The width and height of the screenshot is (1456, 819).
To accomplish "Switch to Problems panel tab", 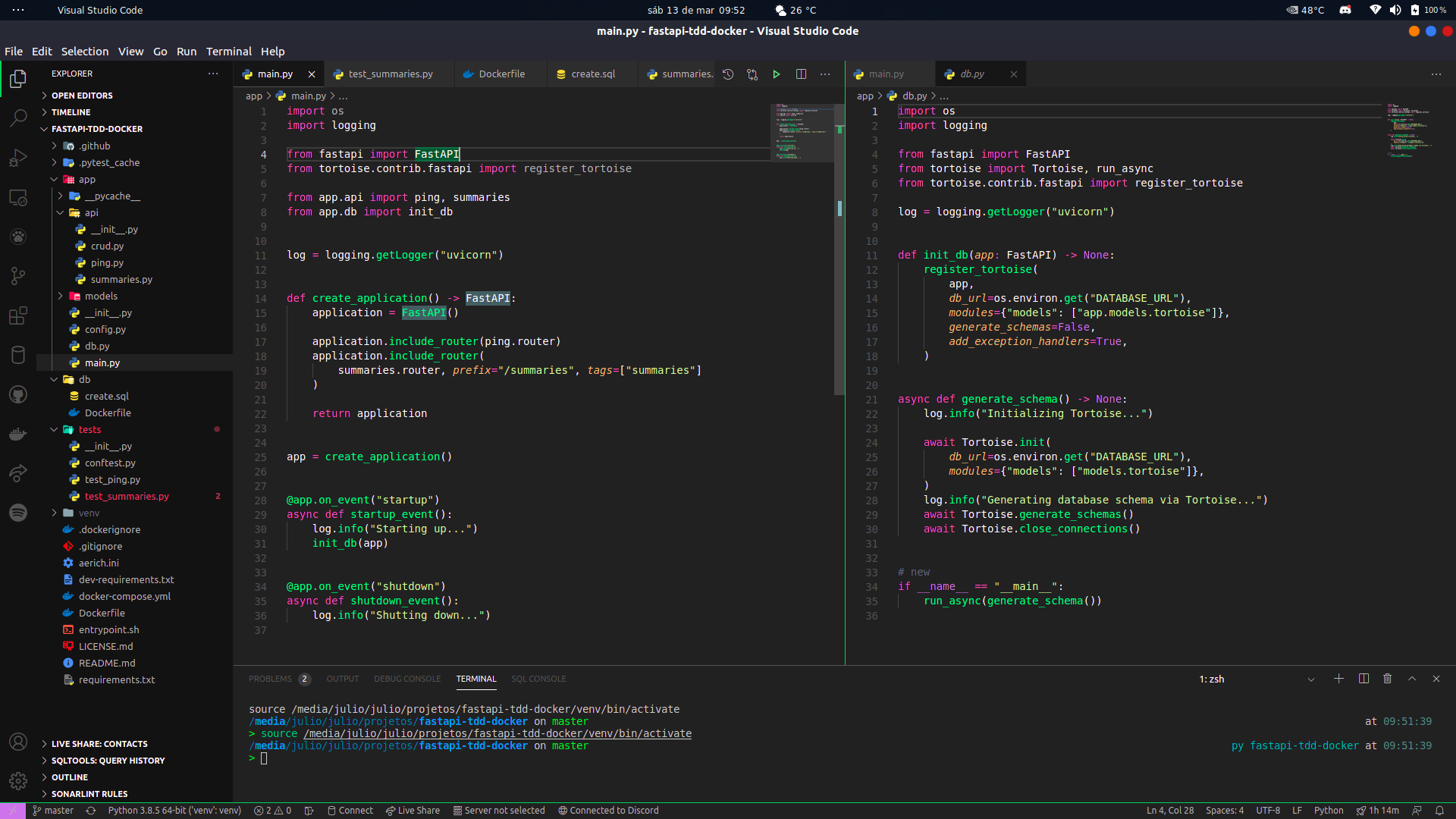I will click(270, 679).
